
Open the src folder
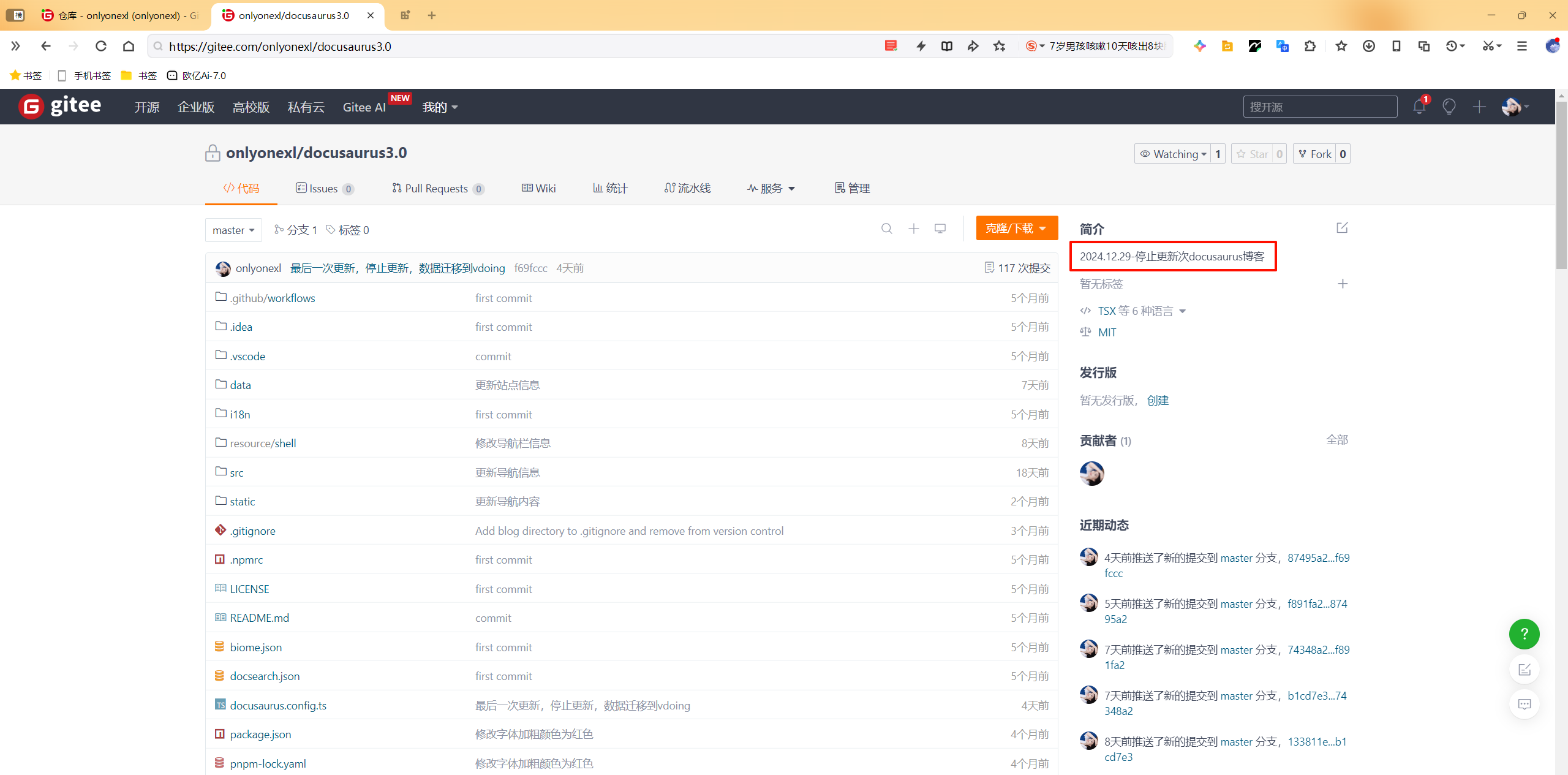coord(236,472)
